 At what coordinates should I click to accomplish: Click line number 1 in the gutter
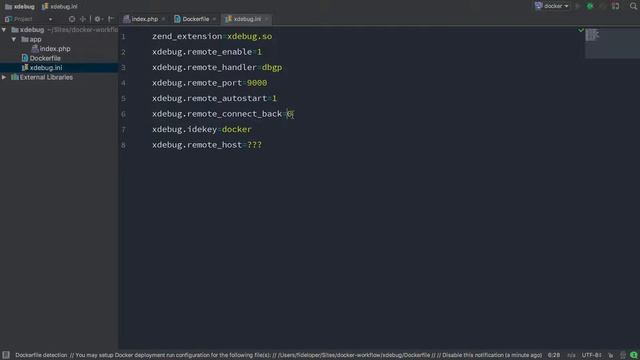pos(123,37)
